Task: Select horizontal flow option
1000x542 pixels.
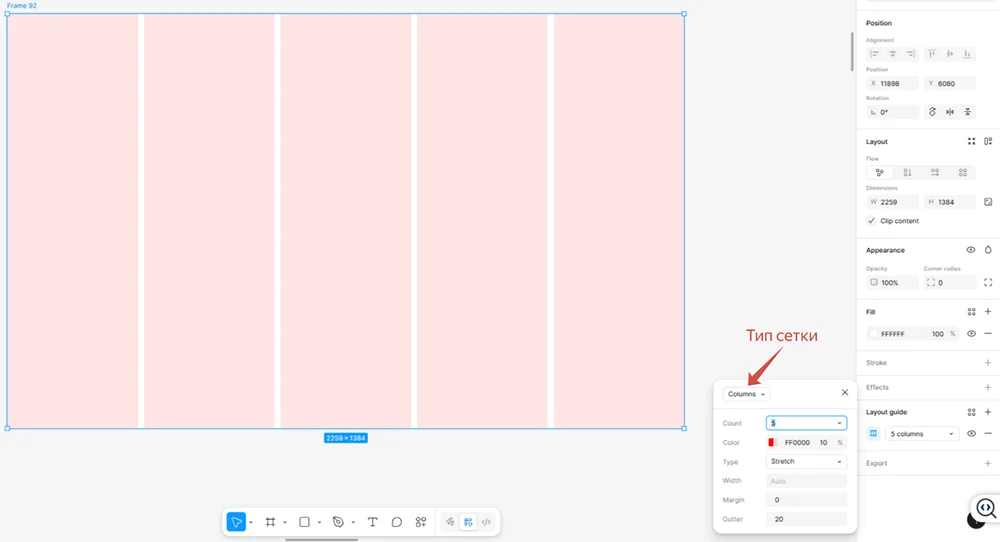Action: point(935,172)
